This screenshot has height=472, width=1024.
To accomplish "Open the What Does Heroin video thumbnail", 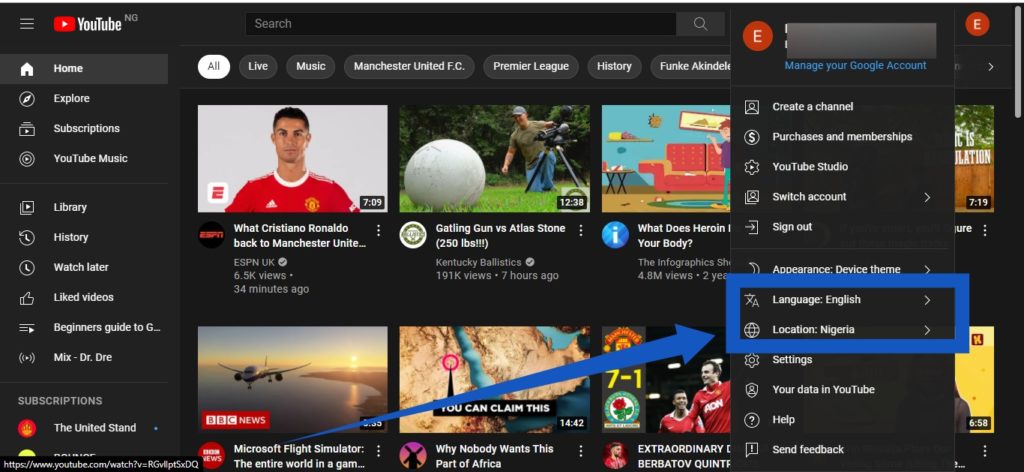I will [x=666, y=159].
